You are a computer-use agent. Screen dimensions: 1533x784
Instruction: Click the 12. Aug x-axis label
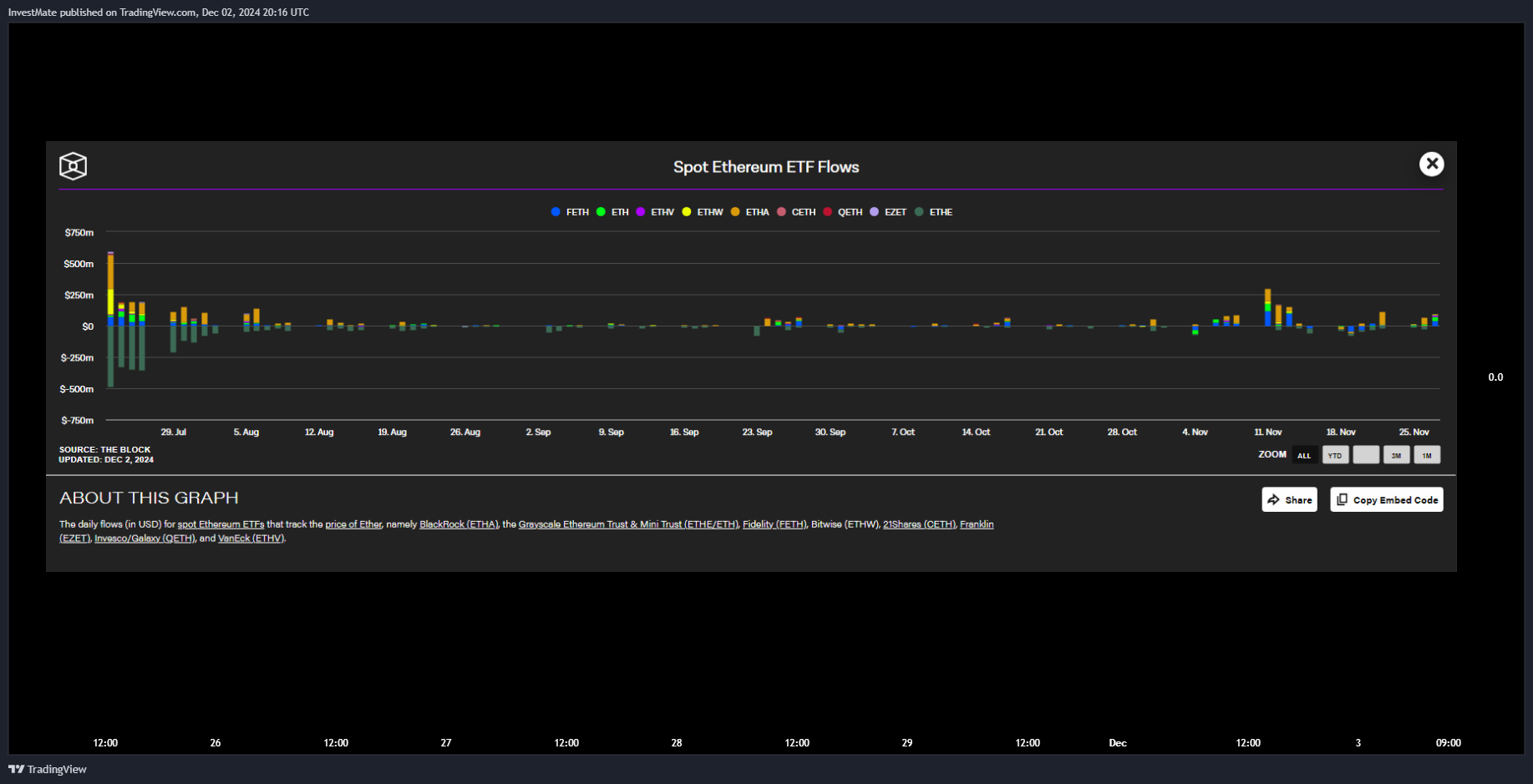click(x=319, y=432)
